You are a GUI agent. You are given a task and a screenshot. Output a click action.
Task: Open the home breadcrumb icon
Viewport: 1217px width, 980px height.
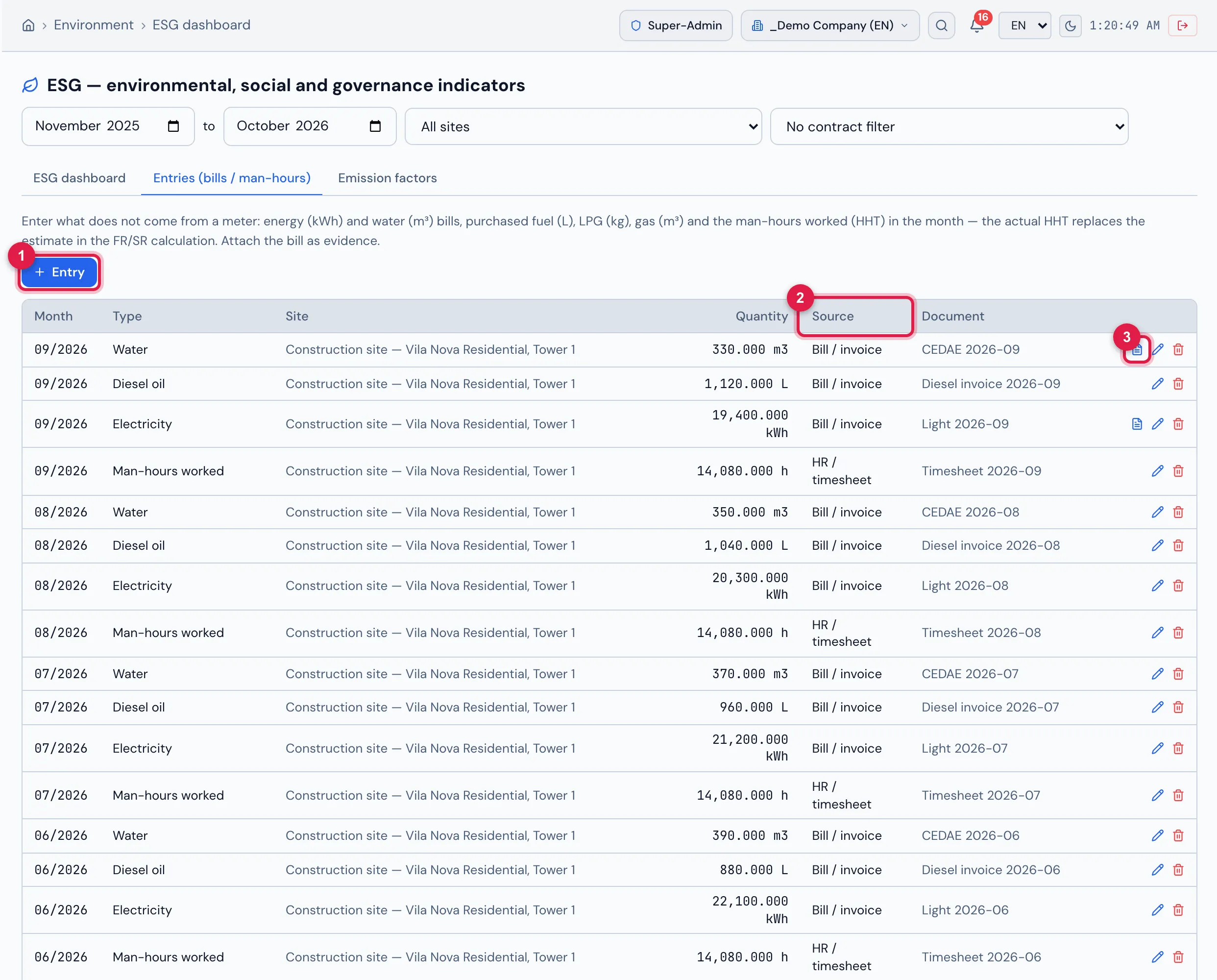tap(28, 25)
